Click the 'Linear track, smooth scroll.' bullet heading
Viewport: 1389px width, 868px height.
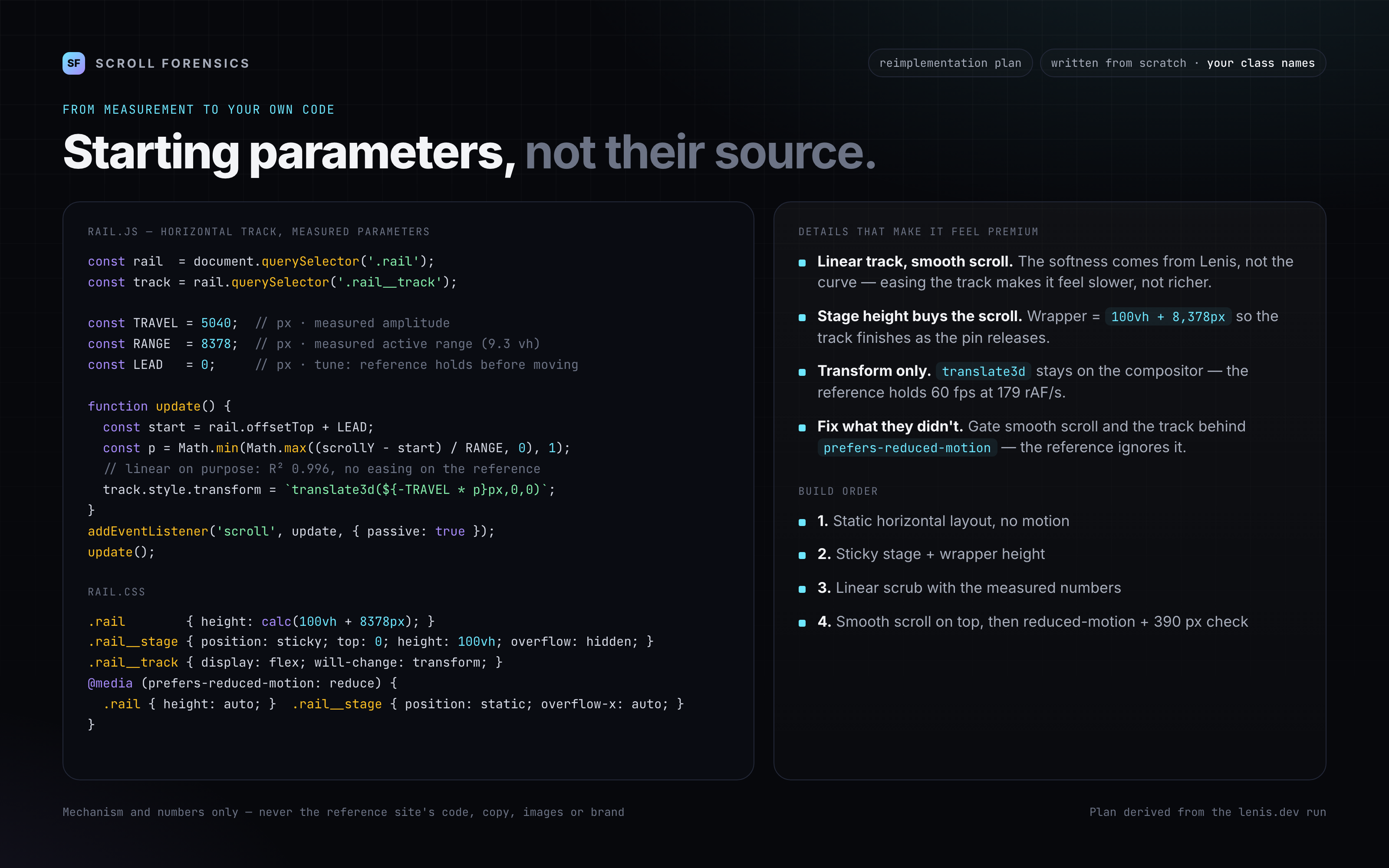pyautogui.click(x=915, y=262)
